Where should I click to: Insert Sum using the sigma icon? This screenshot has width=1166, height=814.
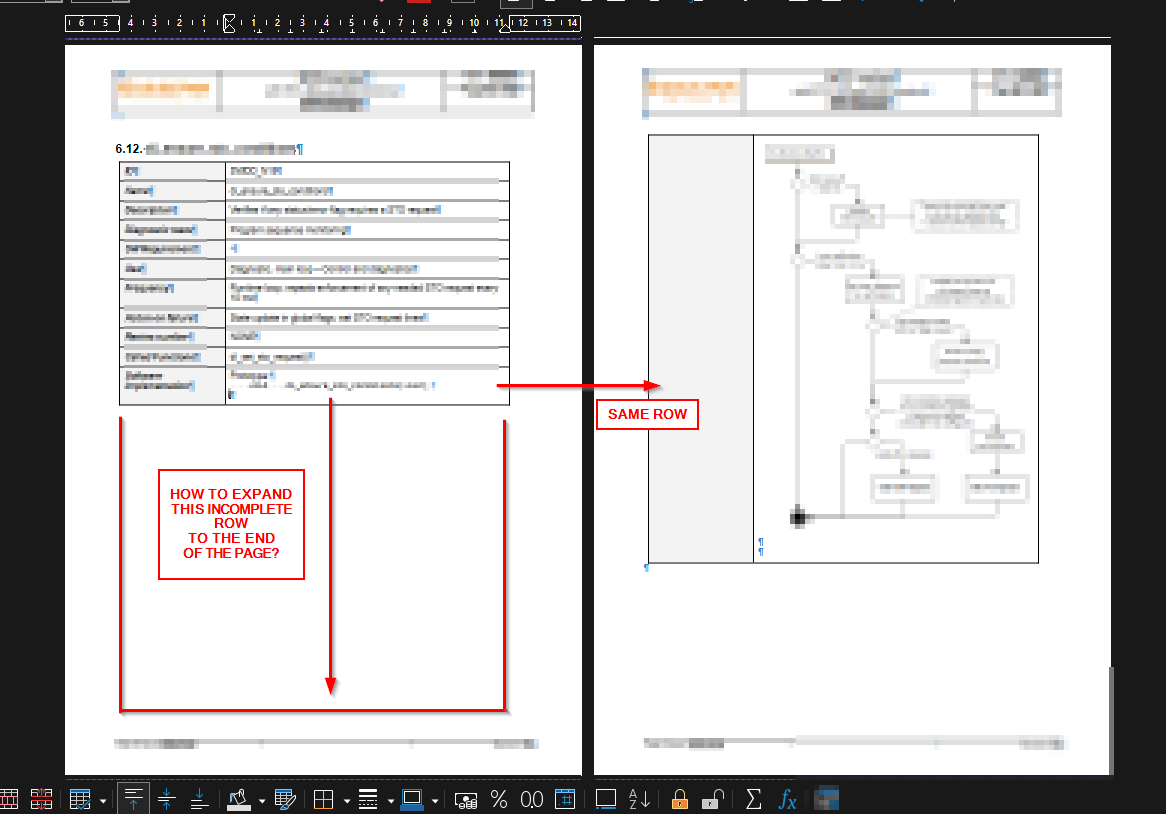tap(754, 799)
